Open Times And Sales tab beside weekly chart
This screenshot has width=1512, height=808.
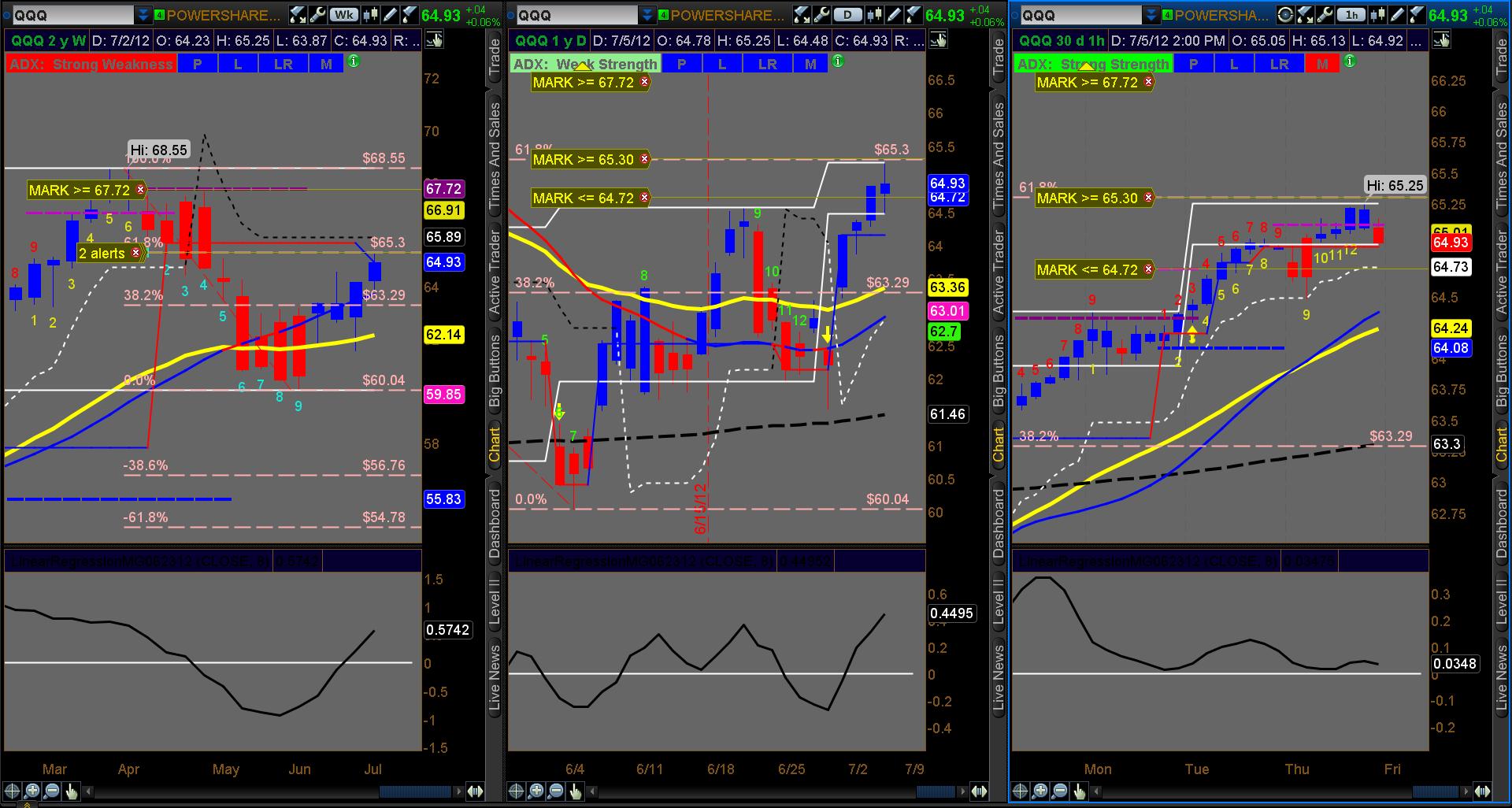click(x=495, y=156)
